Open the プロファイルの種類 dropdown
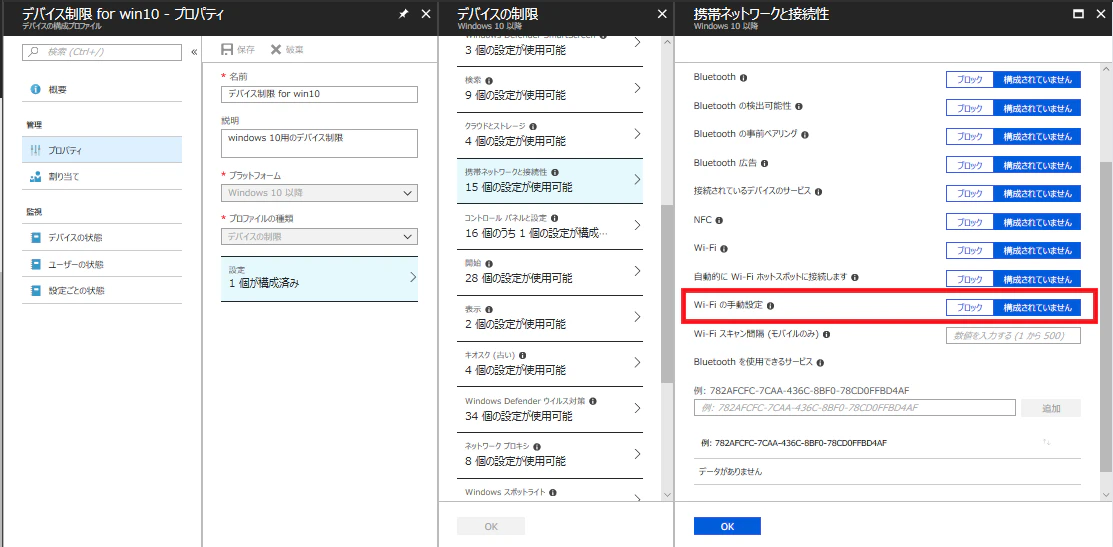 [x=319, y=236]
